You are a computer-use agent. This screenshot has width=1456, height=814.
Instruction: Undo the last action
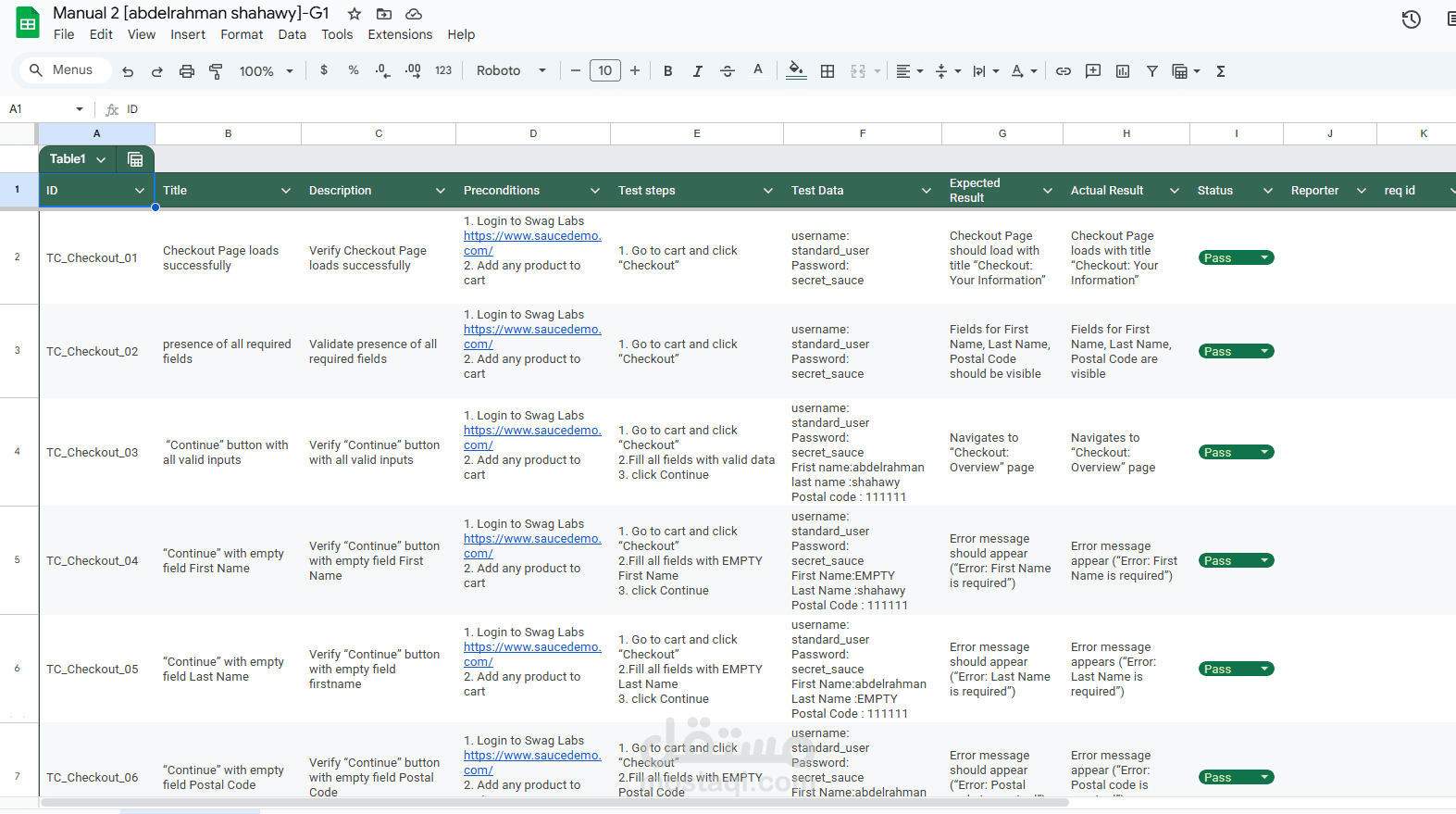pyautogui.click(x=128, y=71)
